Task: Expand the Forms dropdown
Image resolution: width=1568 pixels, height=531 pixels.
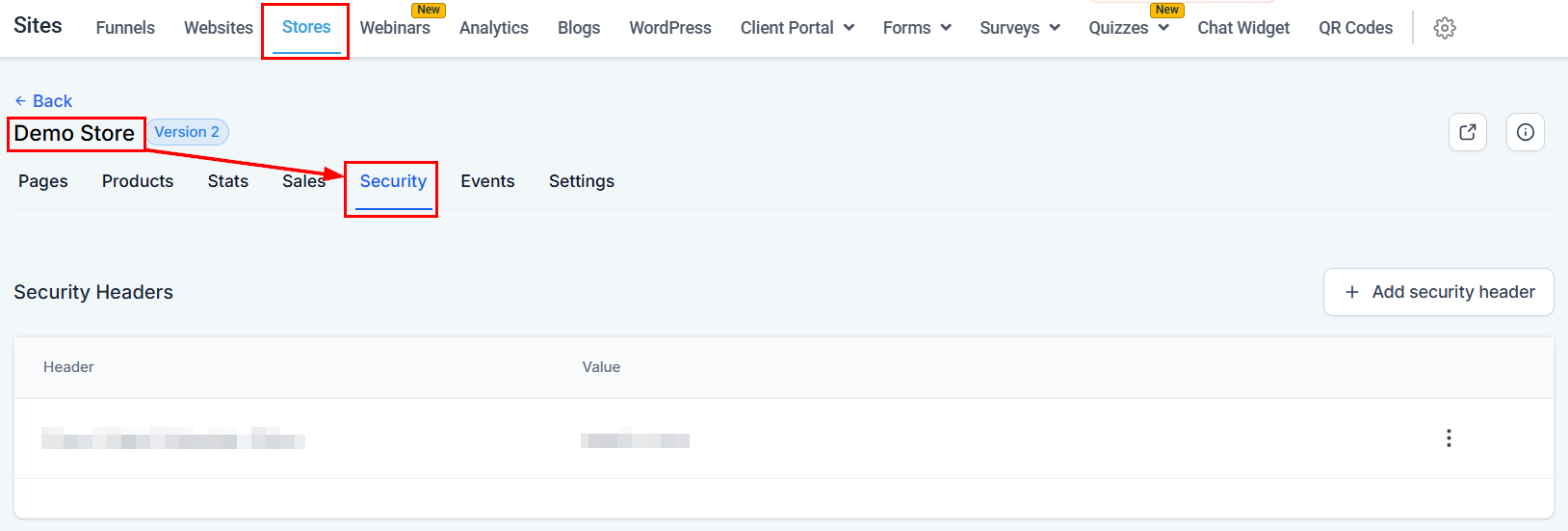Action: point(946,28)
